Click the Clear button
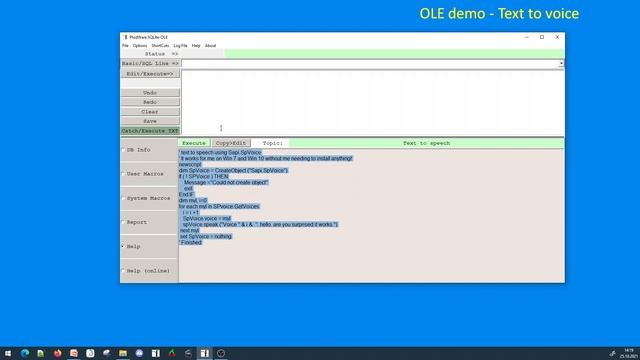Viewport: 640px width, 360px height. [x=150, y=112]
